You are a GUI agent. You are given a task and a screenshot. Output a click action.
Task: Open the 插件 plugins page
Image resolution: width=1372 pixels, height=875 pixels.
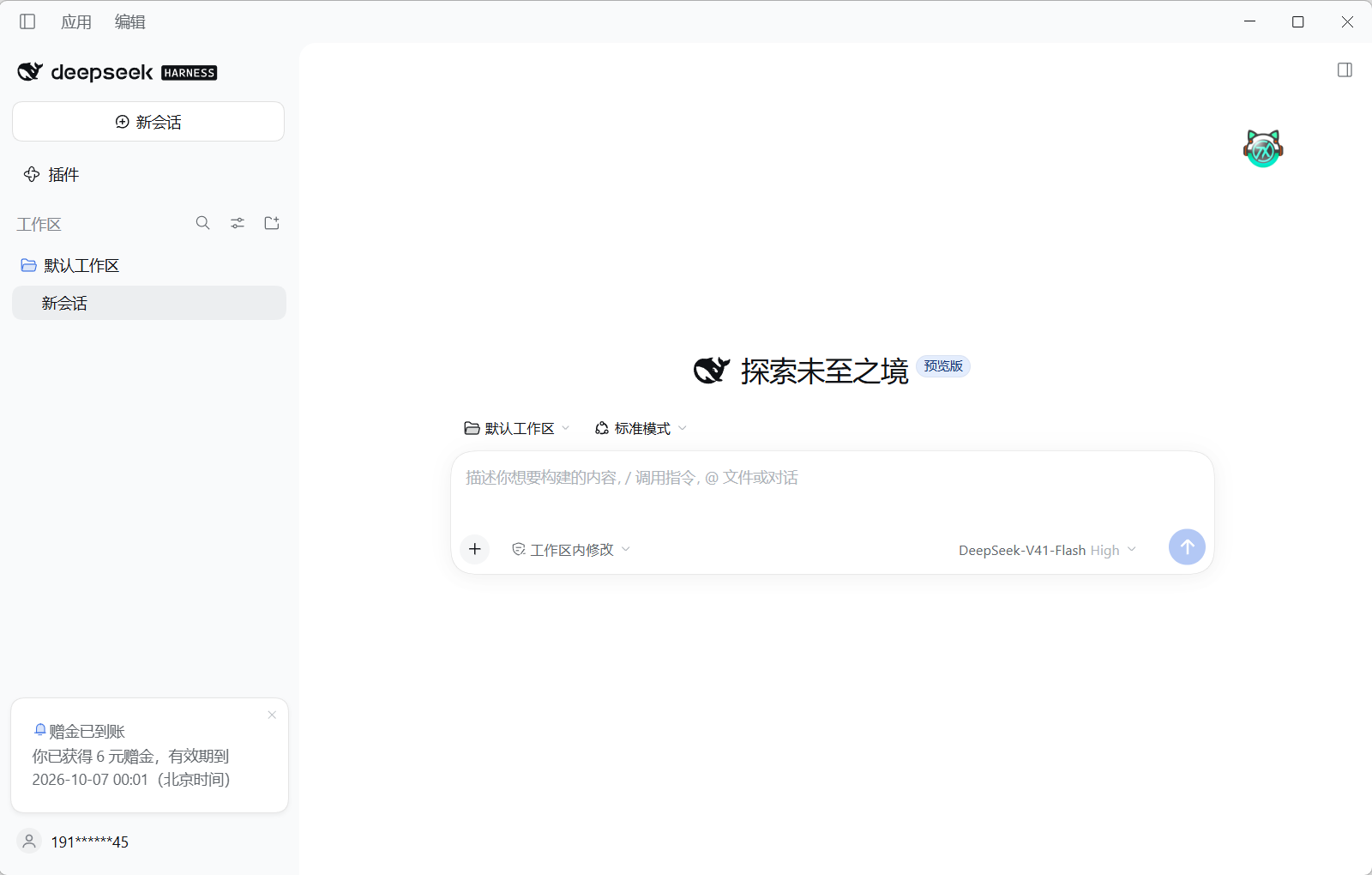[51, 174]
